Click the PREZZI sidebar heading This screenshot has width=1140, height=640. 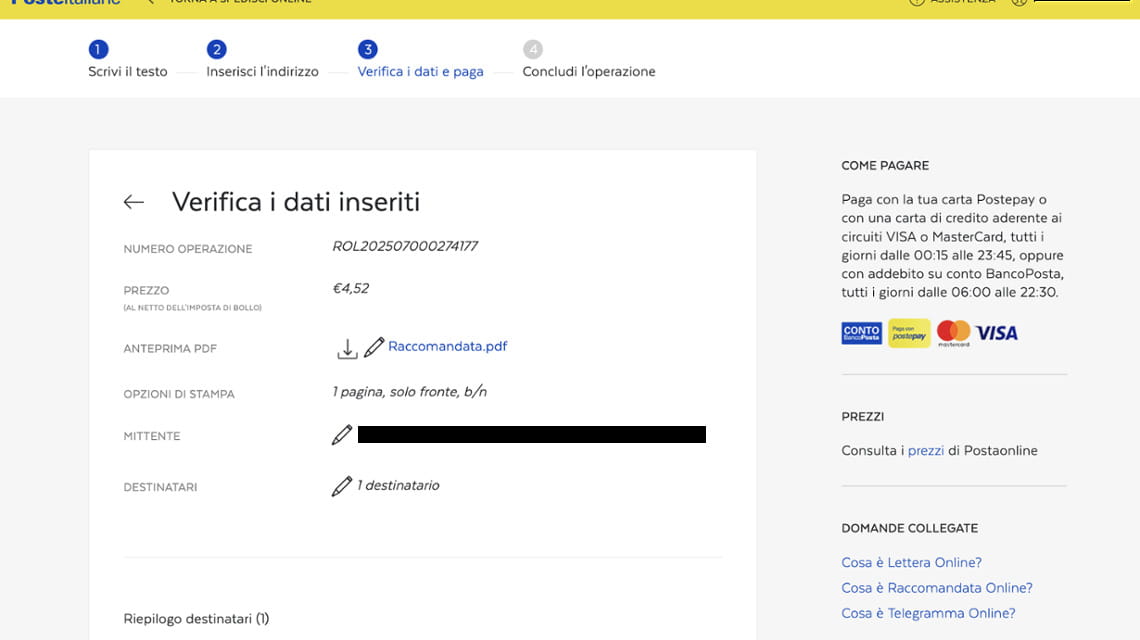863,417
